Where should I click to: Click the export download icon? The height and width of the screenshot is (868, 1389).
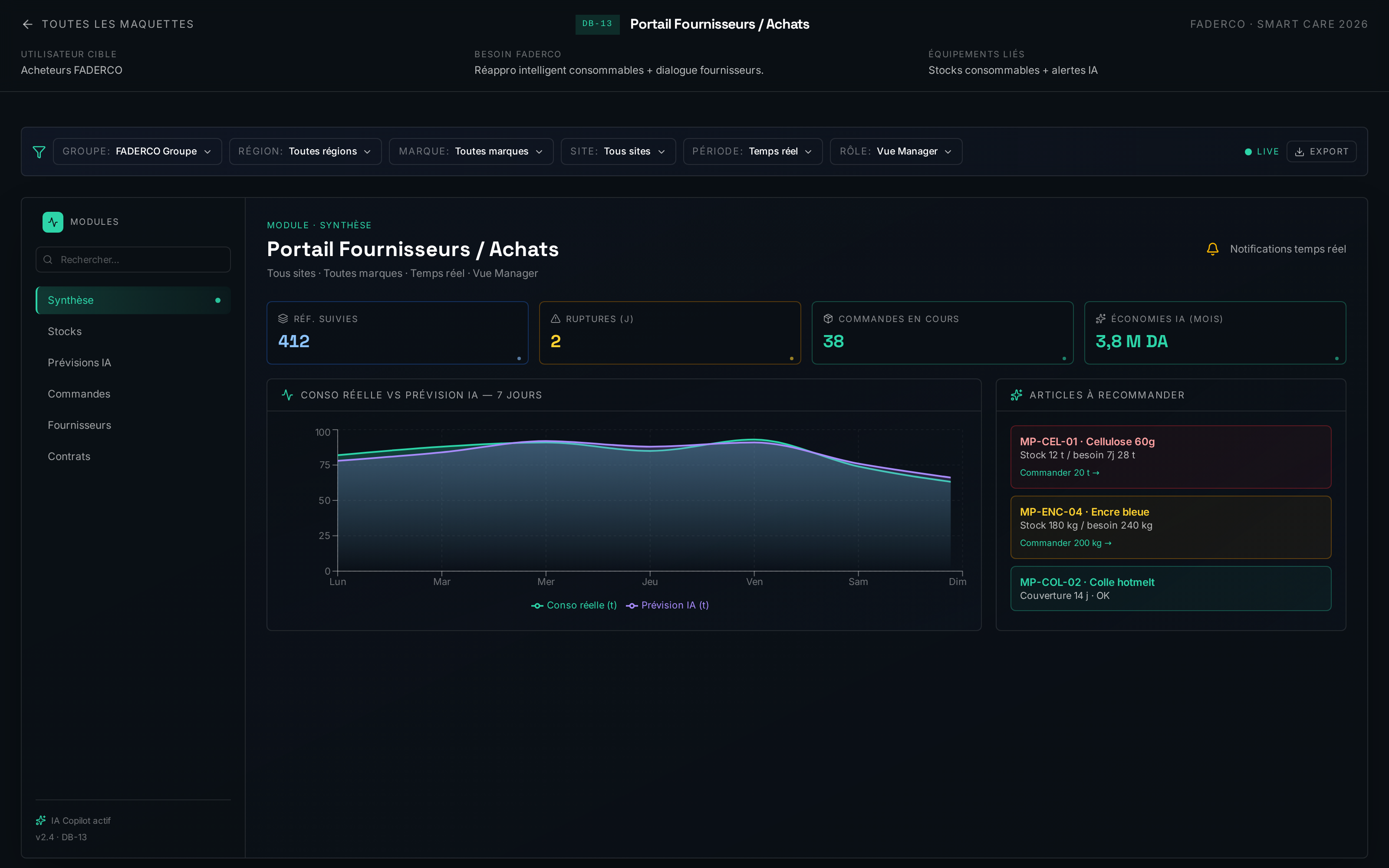click(x=1300, y=151)
